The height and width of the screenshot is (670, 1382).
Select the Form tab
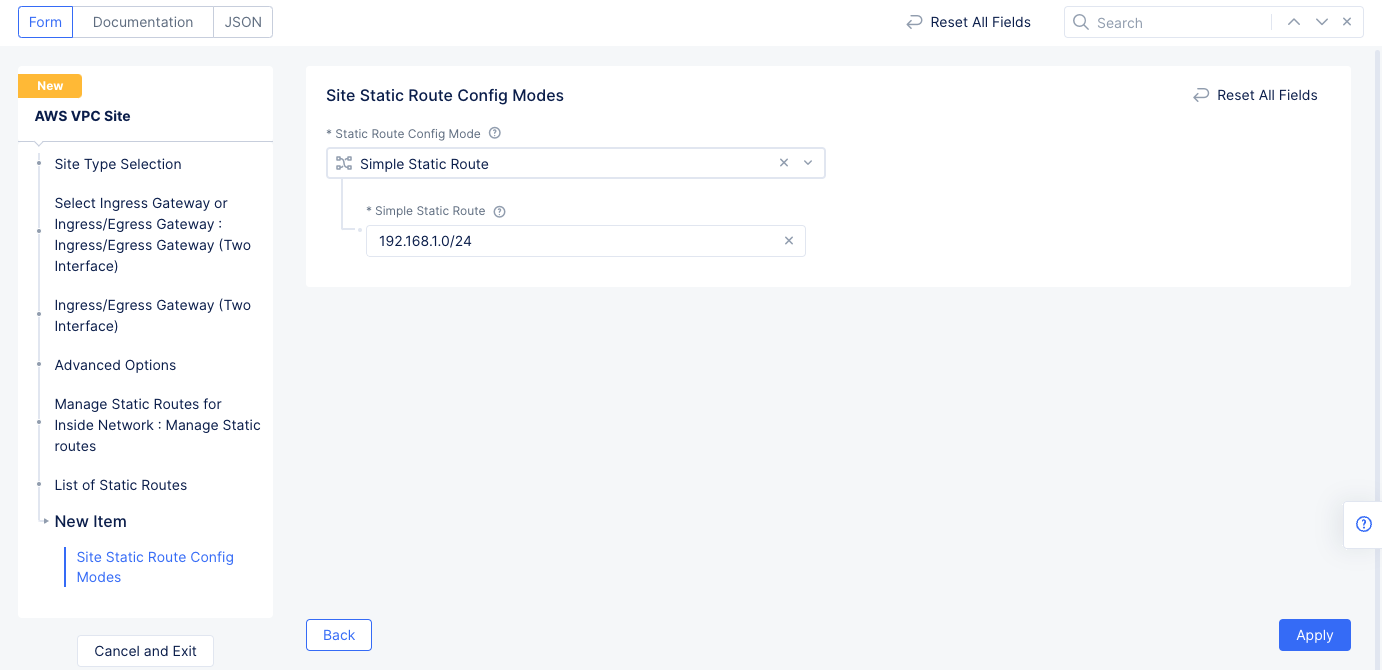[x=46, y=22]
